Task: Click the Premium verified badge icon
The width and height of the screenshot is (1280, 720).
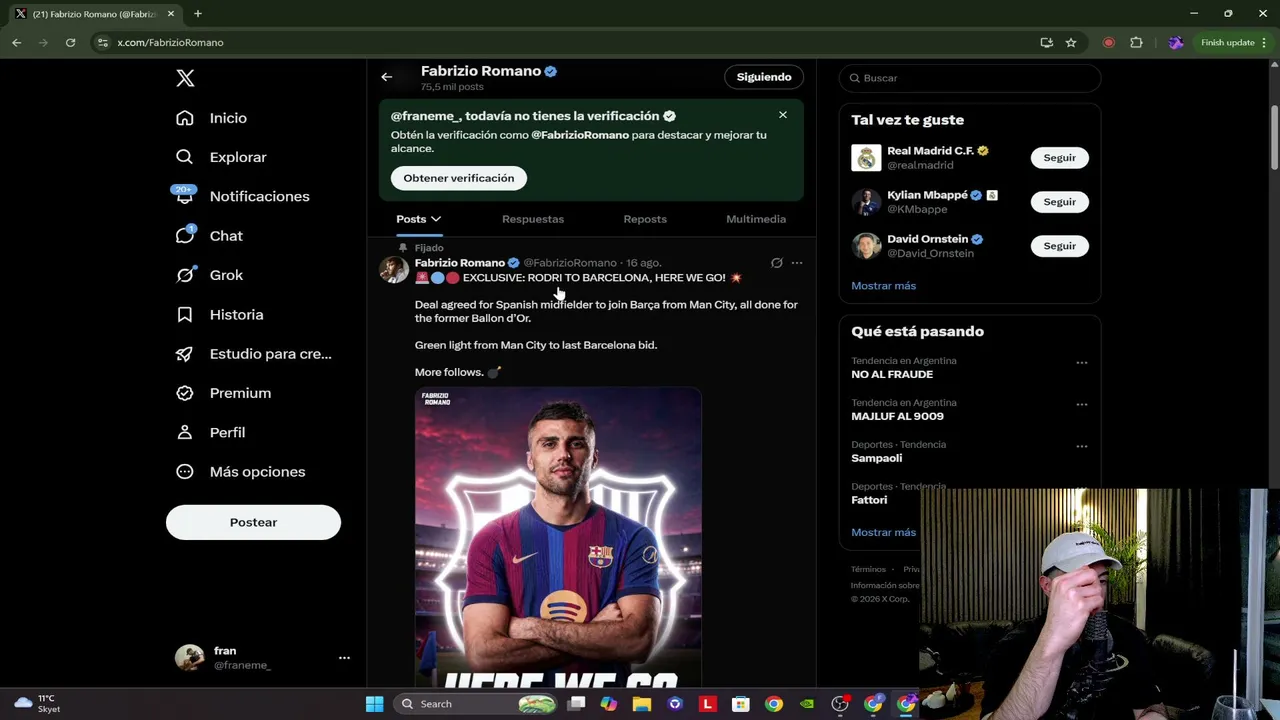Action: click(185, 393)
